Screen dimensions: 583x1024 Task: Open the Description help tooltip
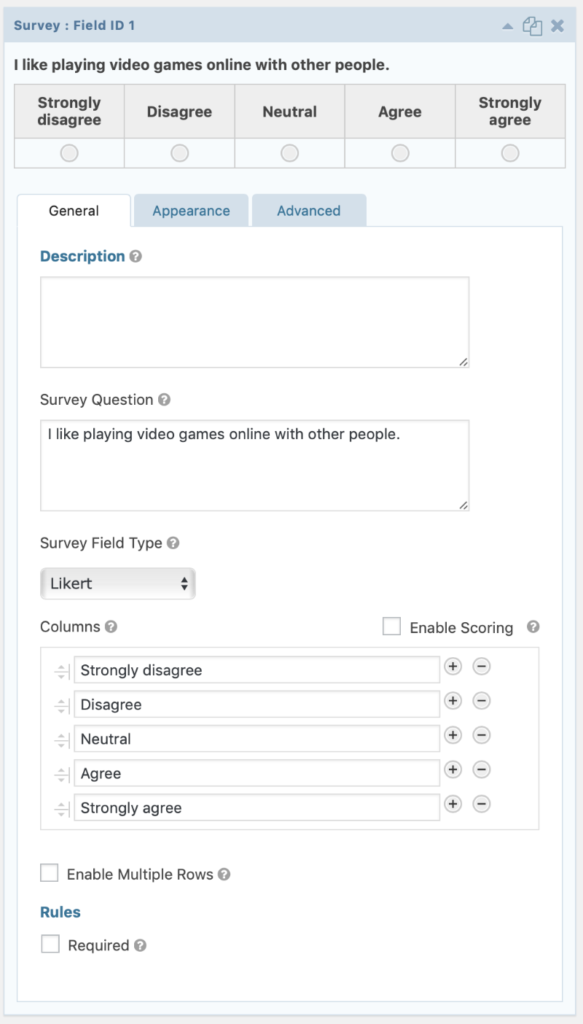point(135,256)
